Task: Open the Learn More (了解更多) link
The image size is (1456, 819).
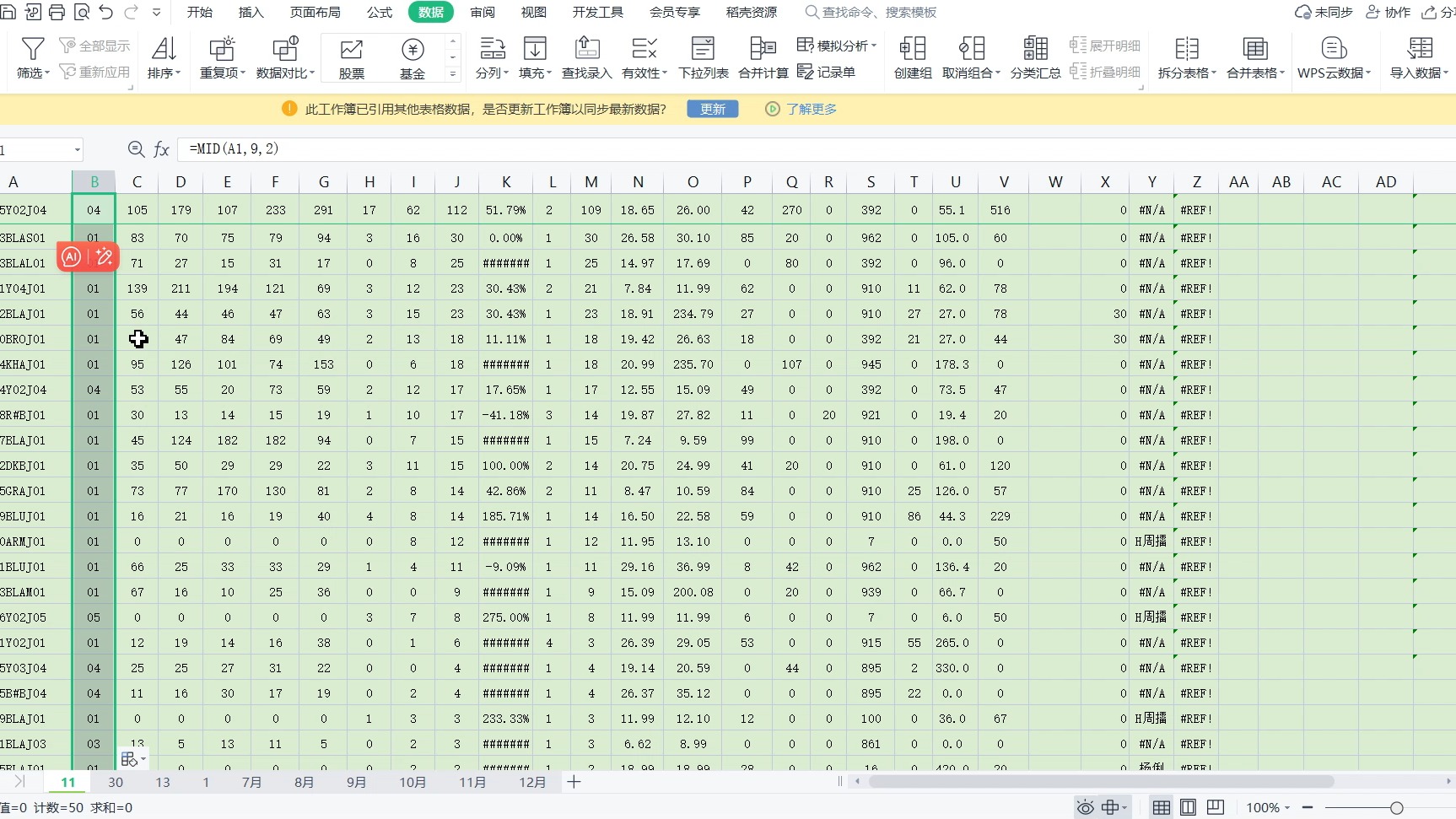Action: (811, 109)
